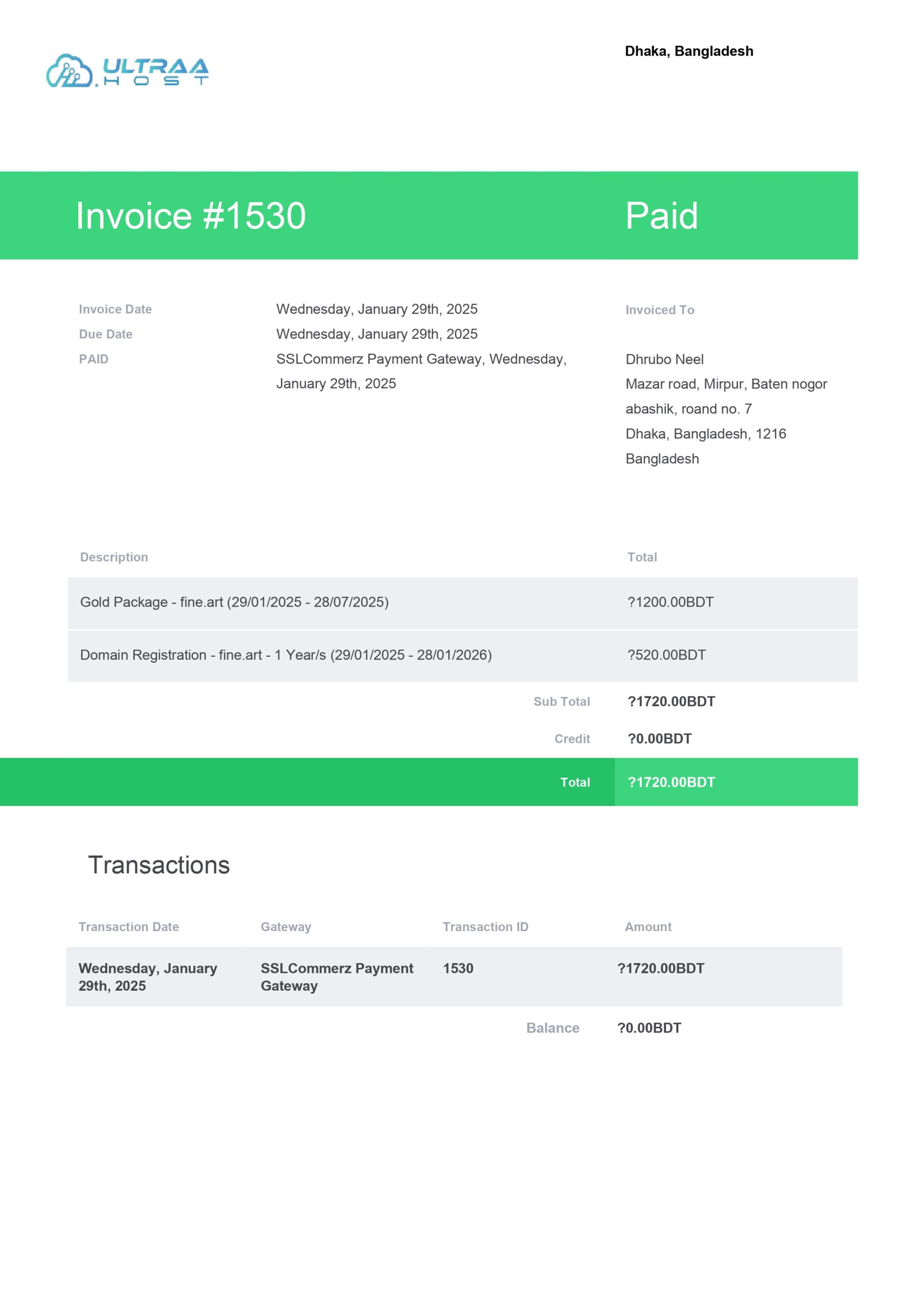924x1306 pixels.
Task: Select the 'Domain Registration - fine.art' line item
Action: coord(286,655)
